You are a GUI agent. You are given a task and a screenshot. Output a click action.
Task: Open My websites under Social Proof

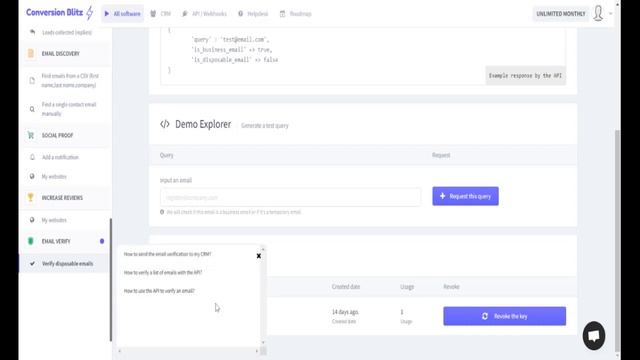click(54, 177)
